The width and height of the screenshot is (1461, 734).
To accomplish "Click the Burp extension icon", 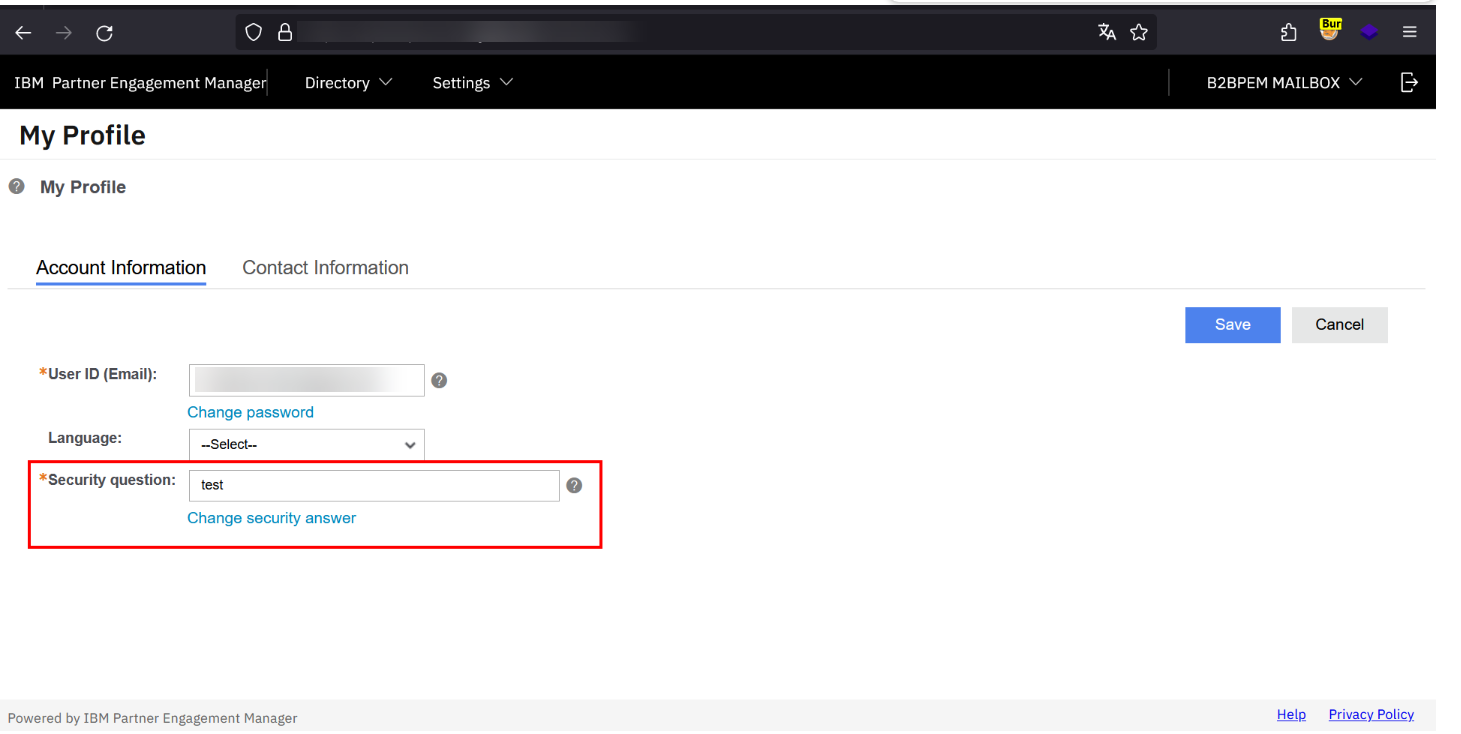I will coord(1329,31).
